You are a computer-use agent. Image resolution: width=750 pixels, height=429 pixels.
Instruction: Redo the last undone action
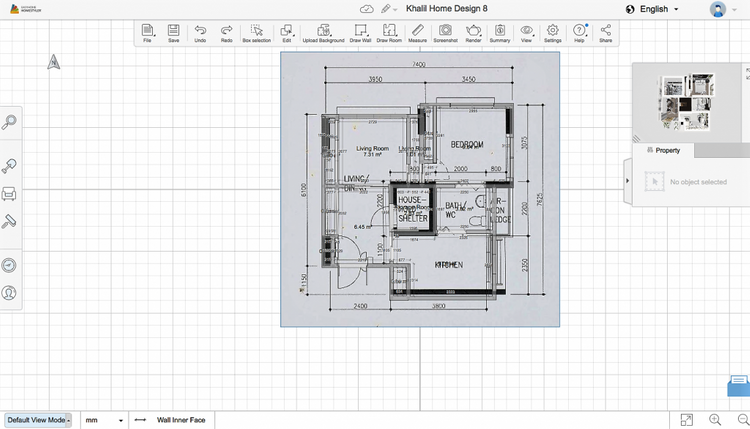[x=227, y=33]
